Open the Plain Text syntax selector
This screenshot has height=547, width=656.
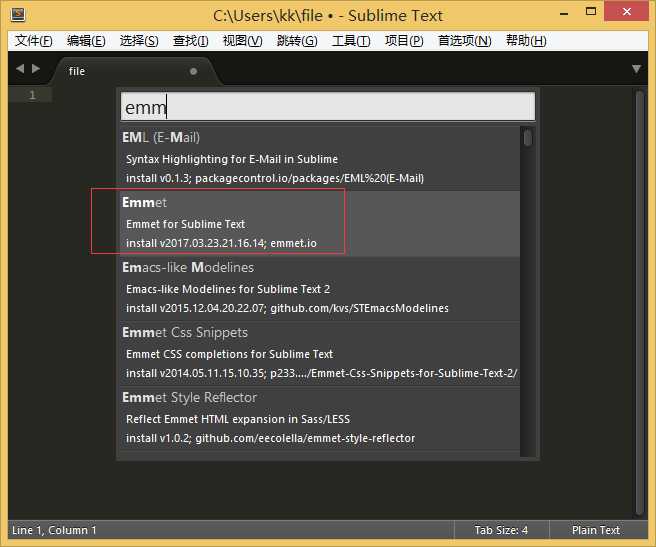(596, 530)
